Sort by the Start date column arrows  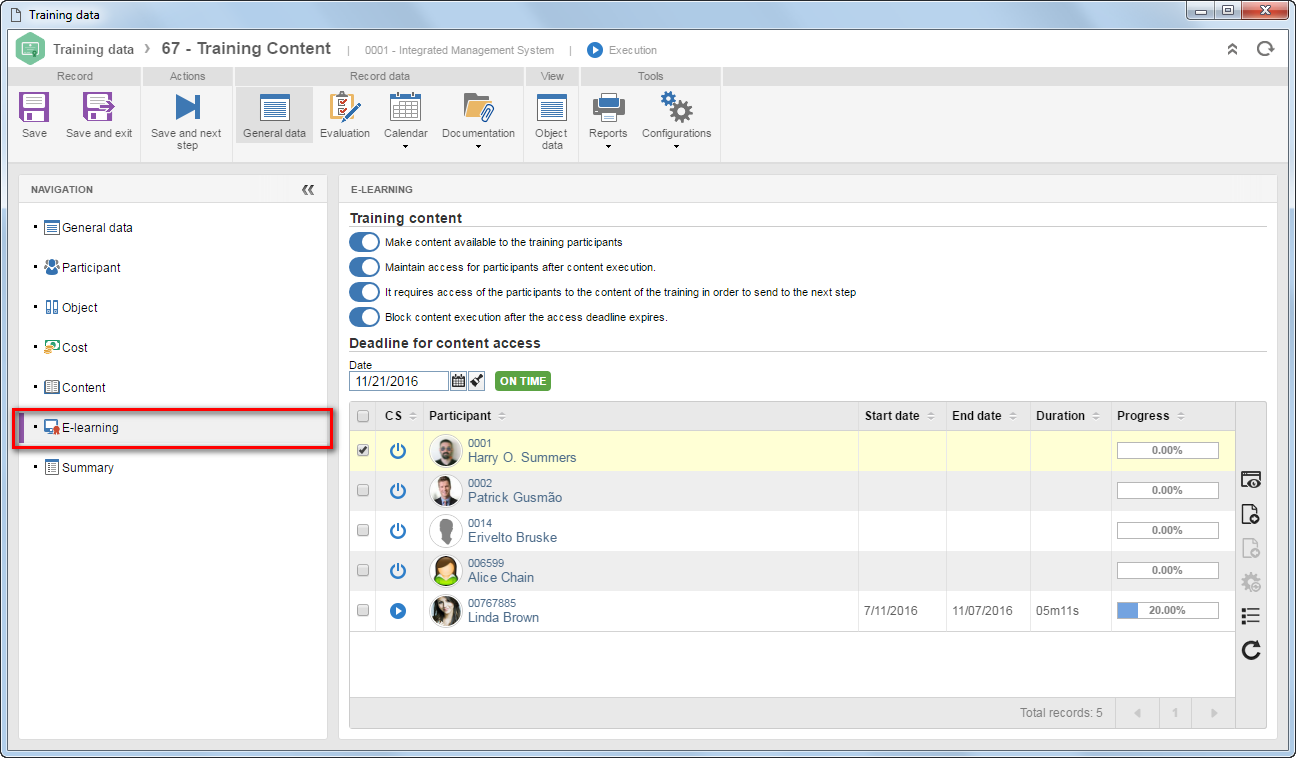(931, 416)
